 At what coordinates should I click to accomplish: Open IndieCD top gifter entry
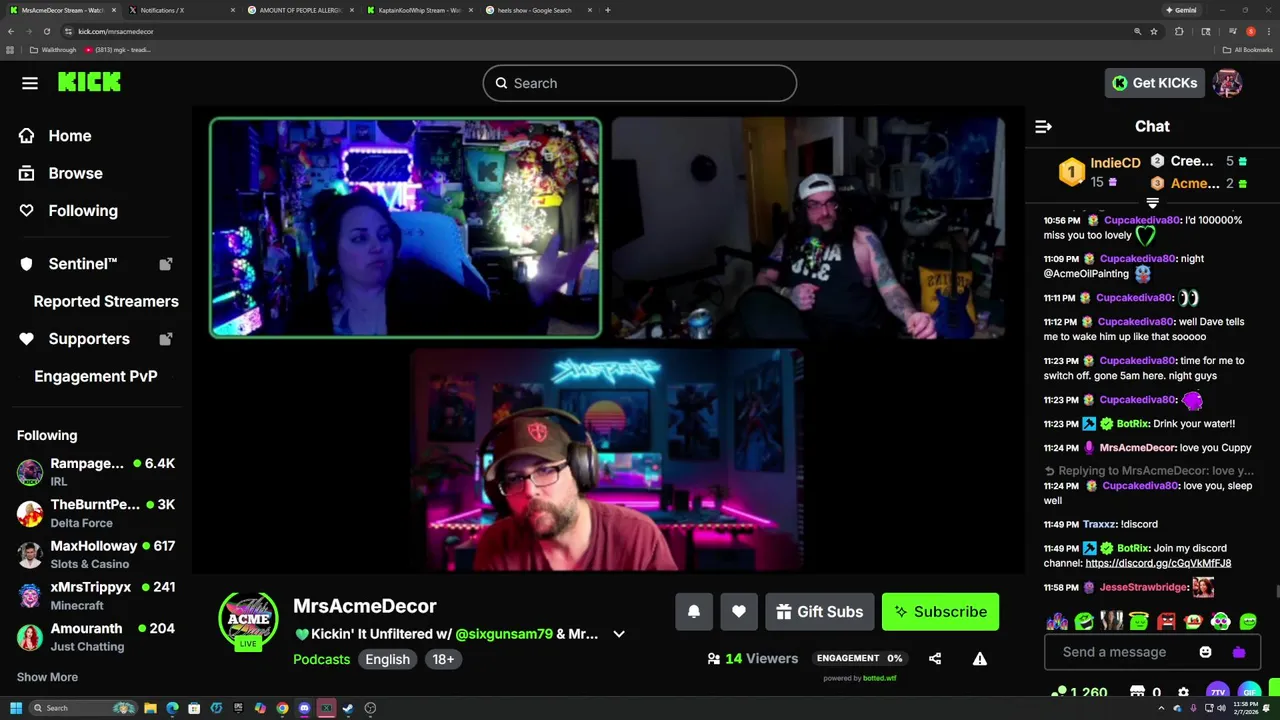(x=1099, y=172)
